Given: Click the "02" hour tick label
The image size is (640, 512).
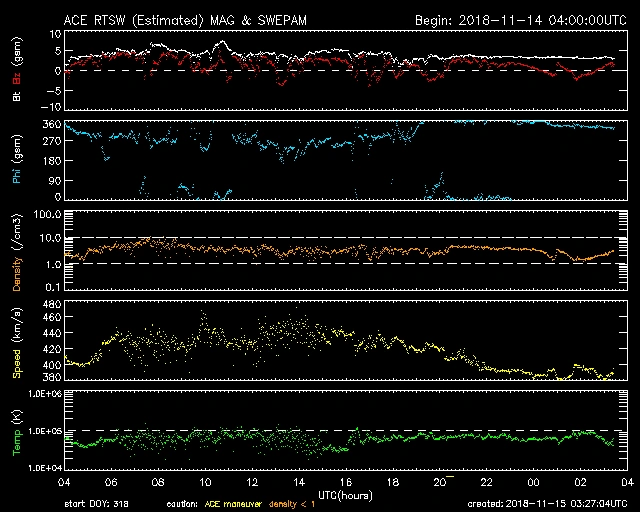Looking at the screenshot, I should tap(581, 482).
